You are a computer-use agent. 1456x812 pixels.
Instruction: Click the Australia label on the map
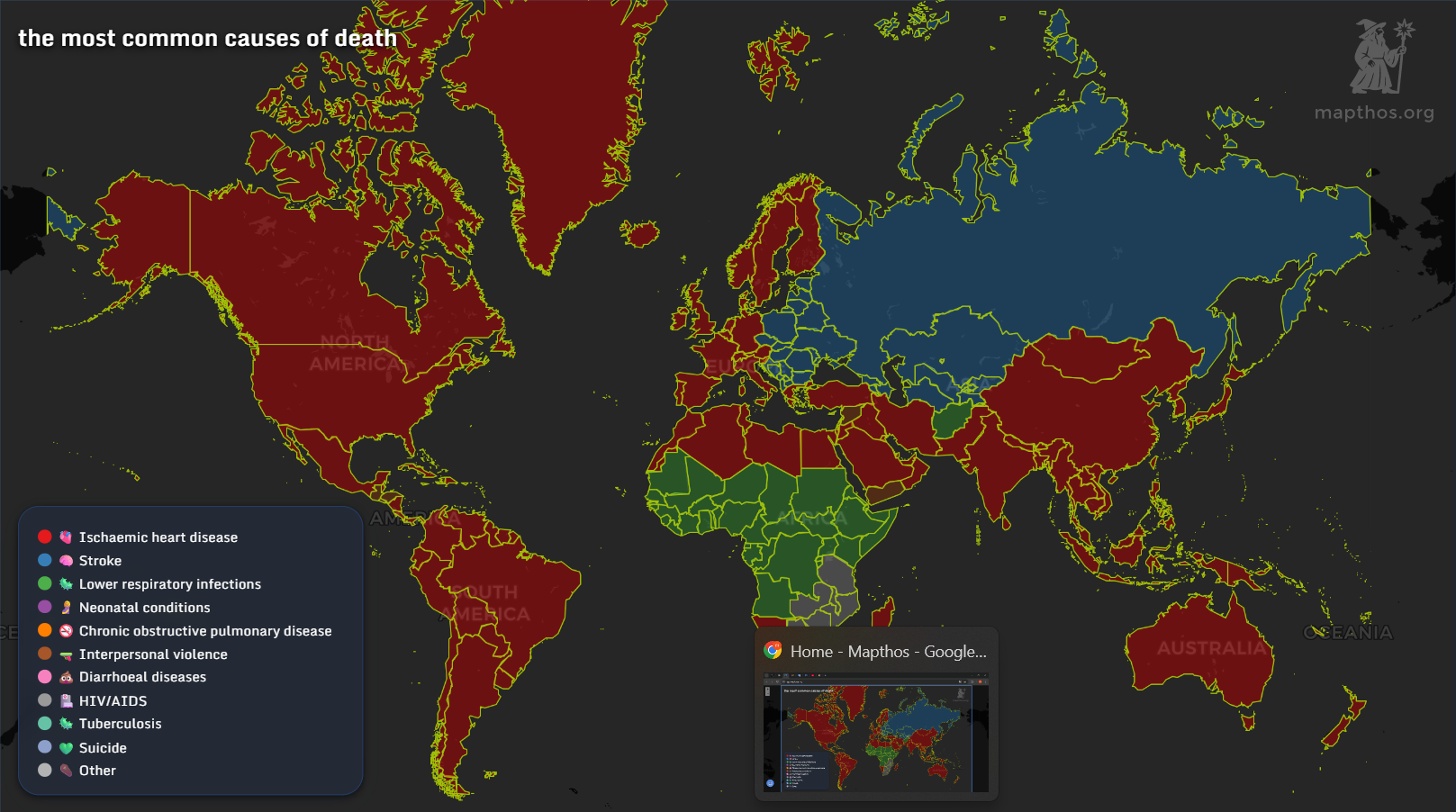click(x=1210, y=648)
